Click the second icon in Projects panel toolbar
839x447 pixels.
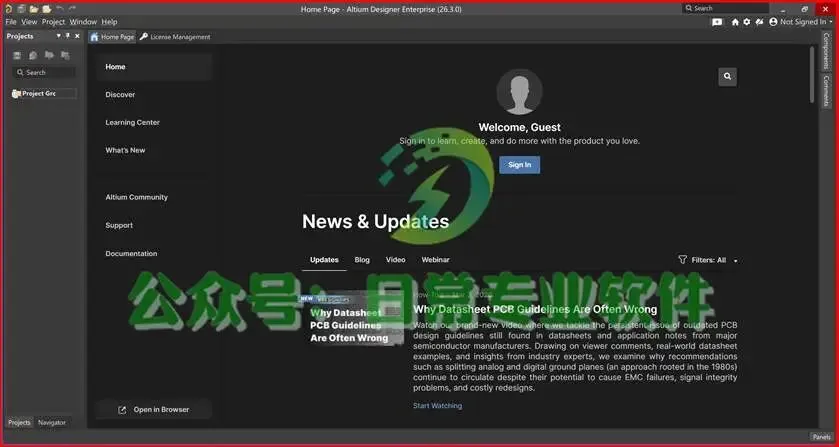[33, 55]
